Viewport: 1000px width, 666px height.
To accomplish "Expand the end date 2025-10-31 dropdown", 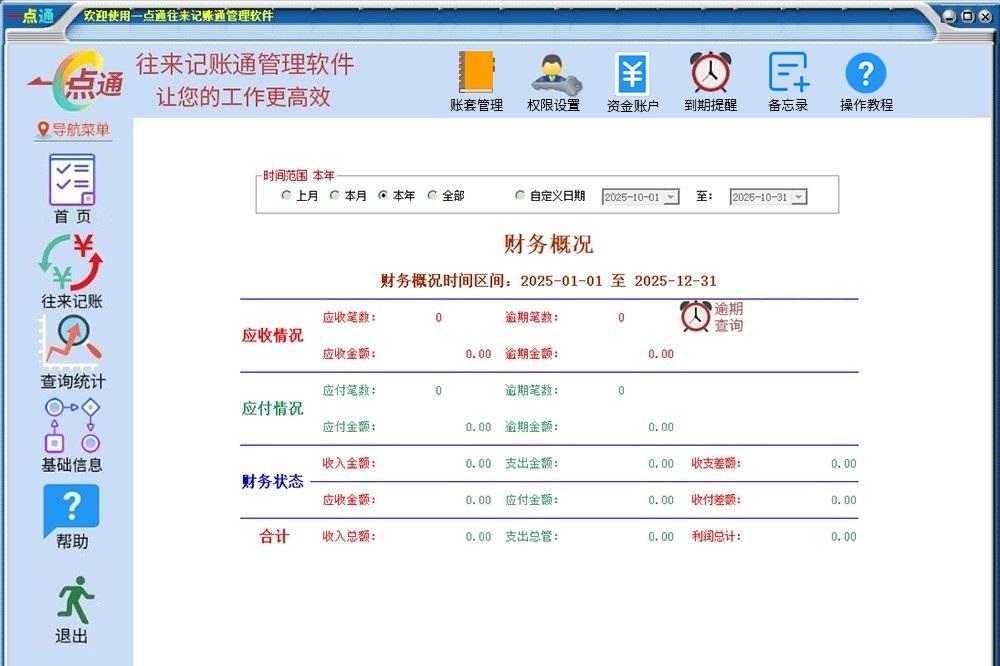I will pos(798,198).
